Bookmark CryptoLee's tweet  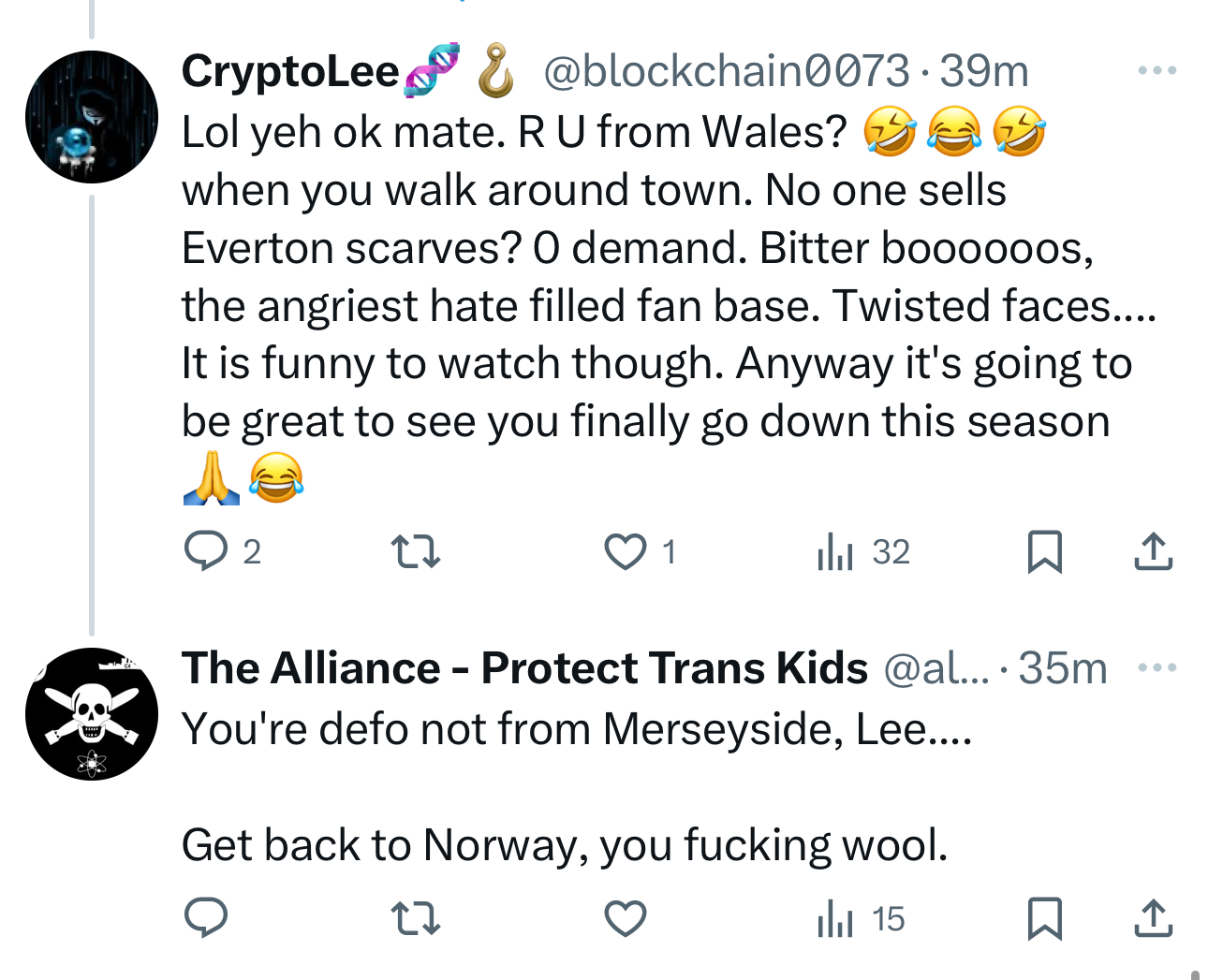[1044, 551]
